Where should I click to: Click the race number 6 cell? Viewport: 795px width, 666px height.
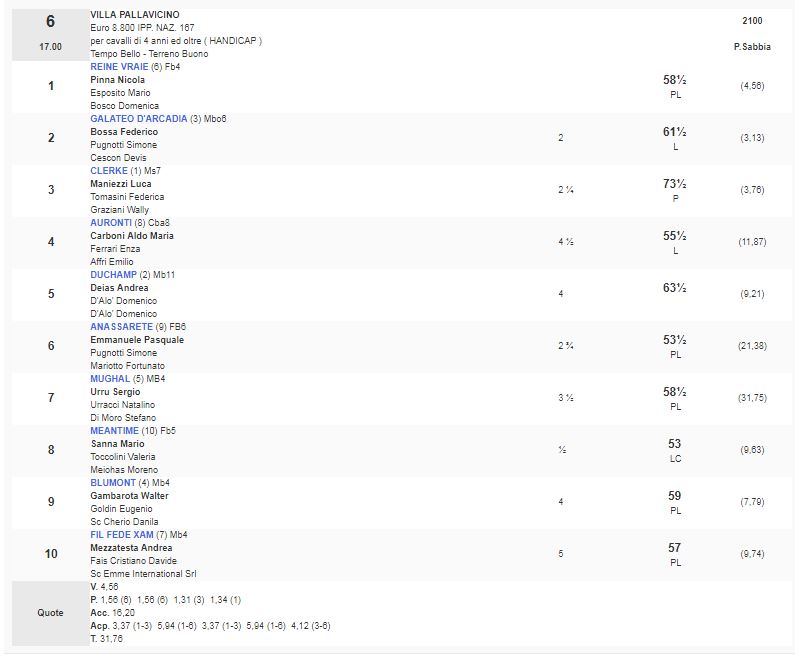[50, 21]
